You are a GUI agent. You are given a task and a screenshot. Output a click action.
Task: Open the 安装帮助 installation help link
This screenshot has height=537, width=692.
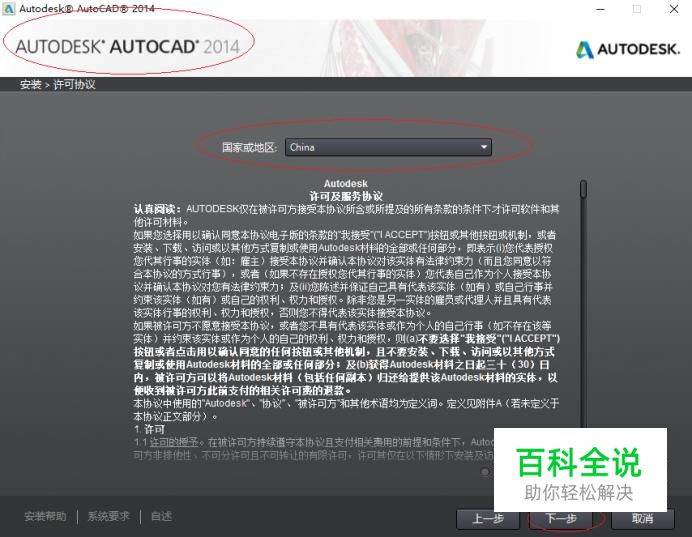click(x=45, y=516)
